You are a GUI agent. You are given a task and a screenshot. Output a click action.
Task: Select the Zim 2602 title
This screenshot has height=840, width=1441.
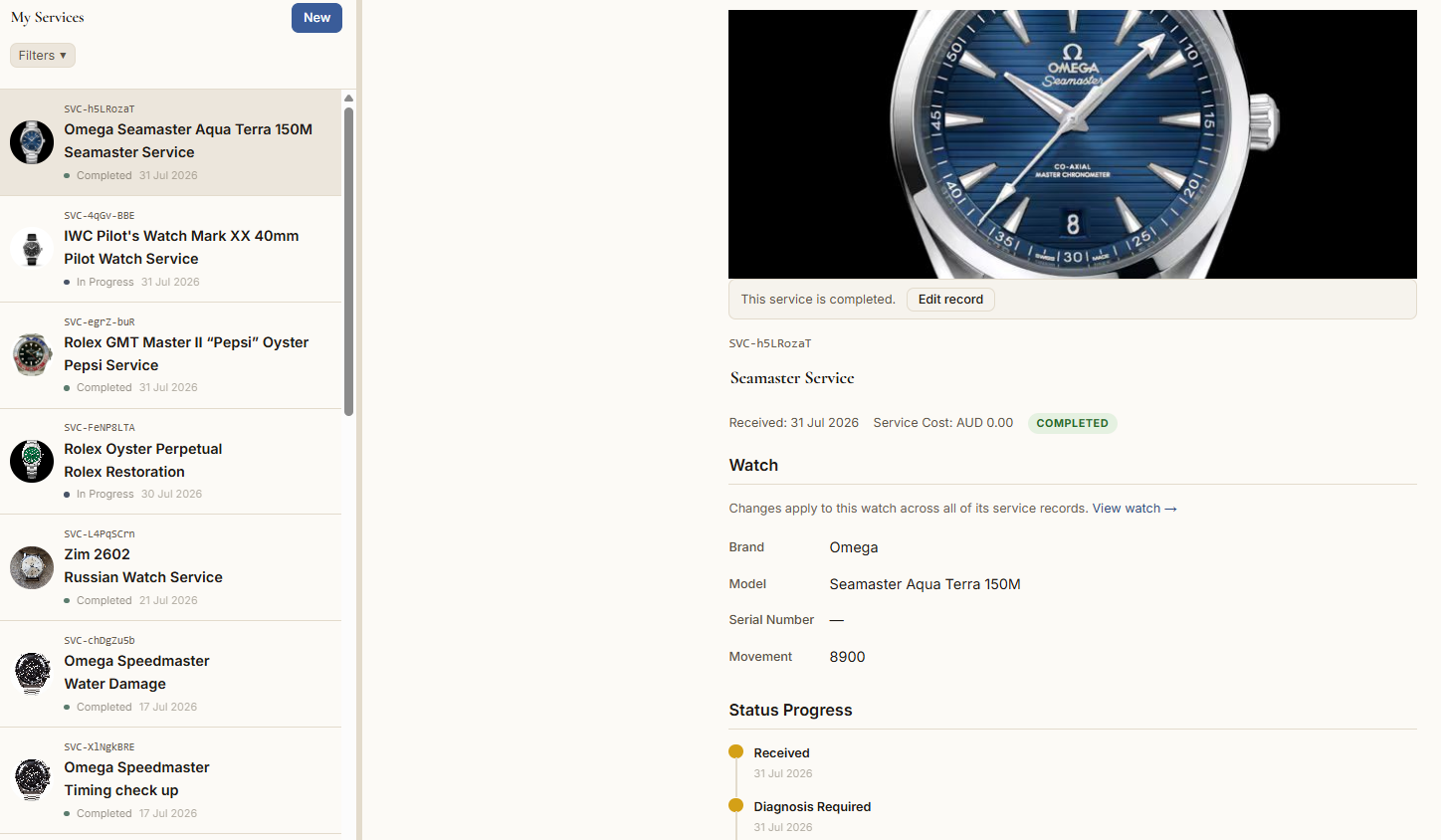pyautogui.click(x=97, y=554)
